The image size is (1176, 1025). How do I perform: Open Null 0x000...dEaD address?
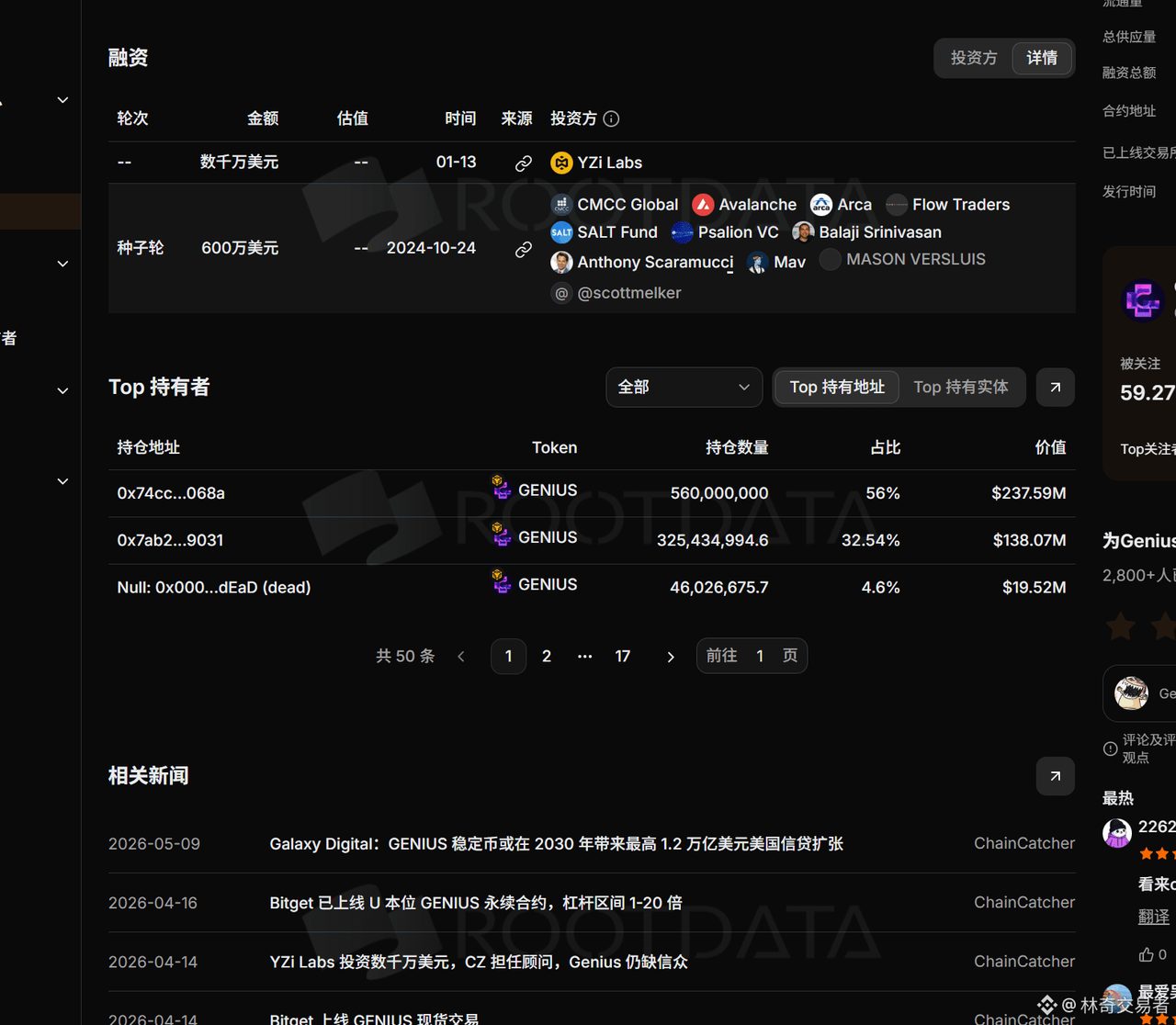pyautogui.click(x=214, y=588)
